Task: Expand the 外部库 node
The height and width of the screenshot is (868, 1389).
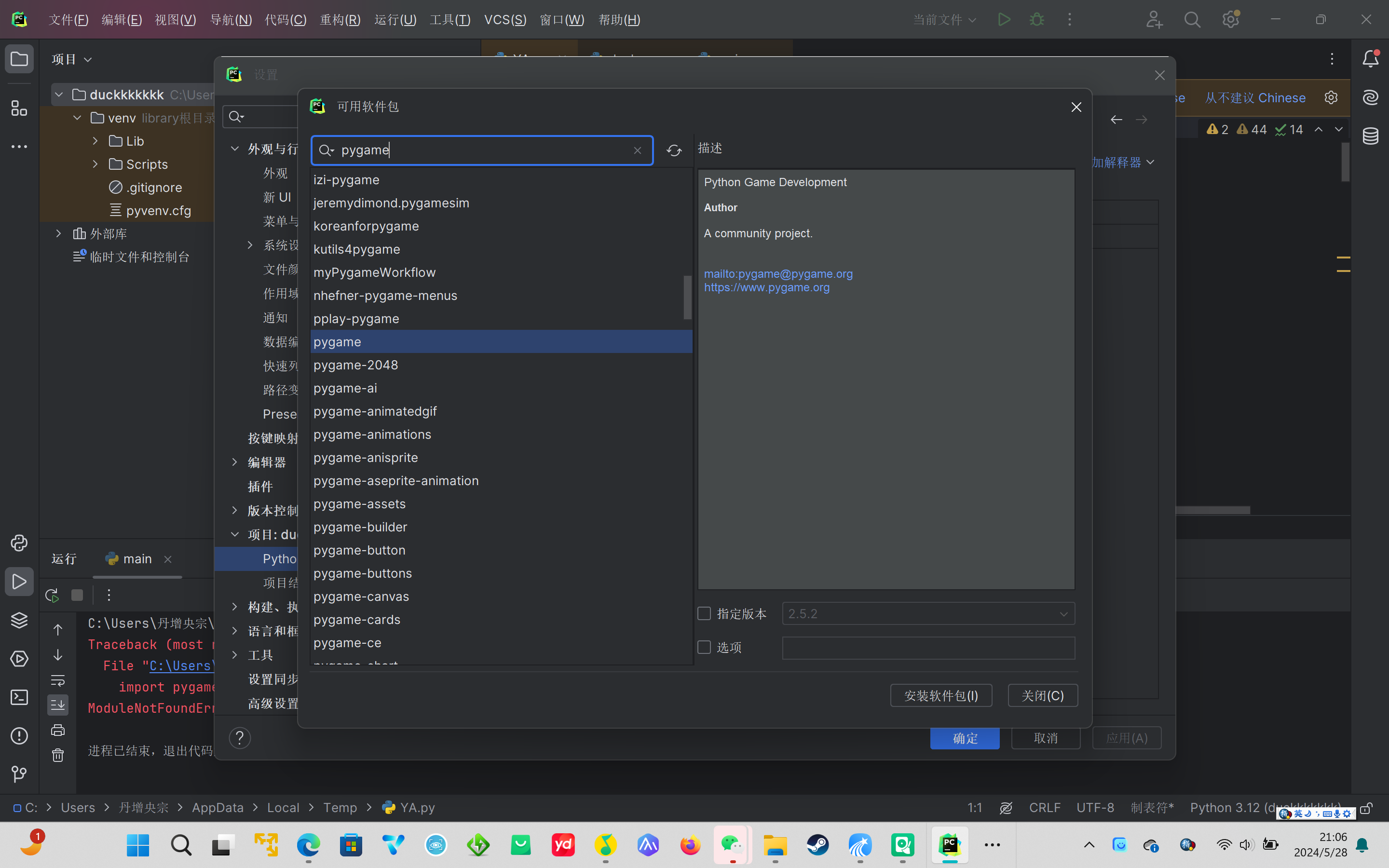Action: (x=58, y=234)
